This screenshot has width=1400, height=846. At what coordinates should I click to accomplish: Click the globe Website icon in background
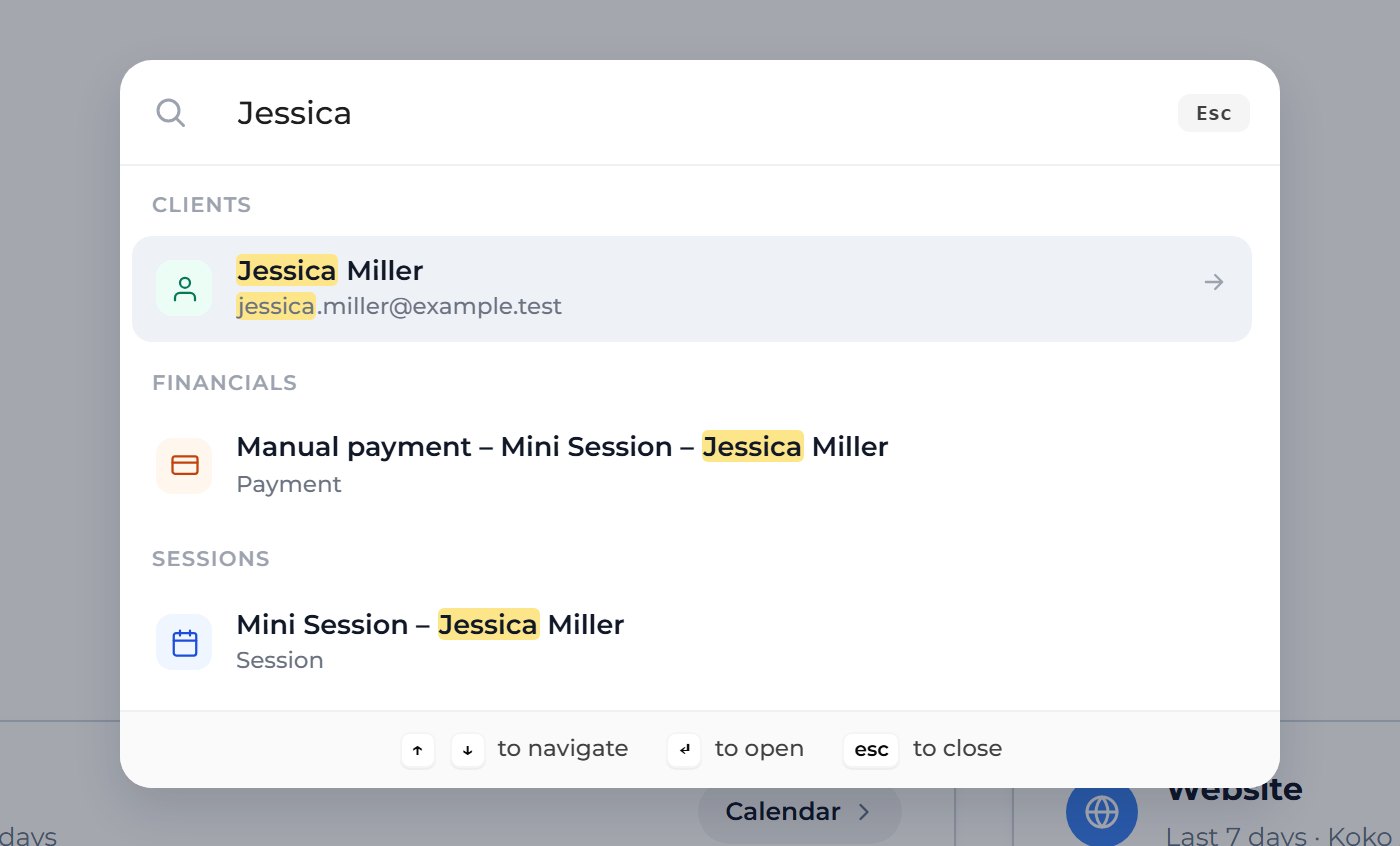click(1102, 811)
